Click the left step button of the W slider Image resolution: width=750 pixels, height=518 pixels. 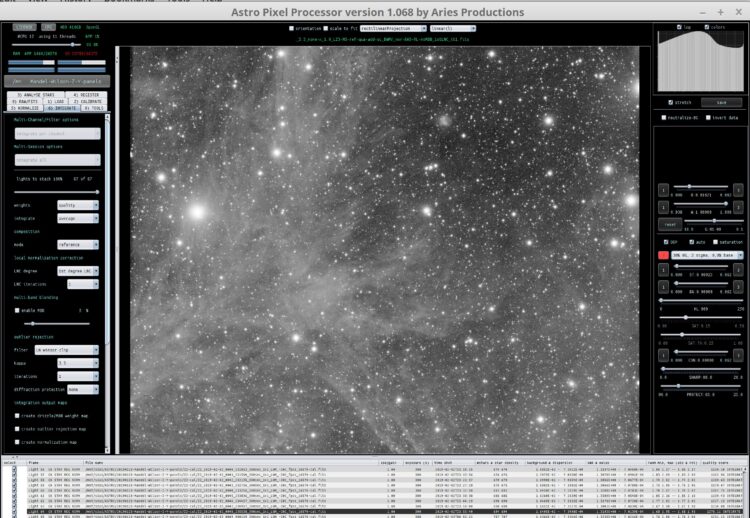click(x=663, y=207)
